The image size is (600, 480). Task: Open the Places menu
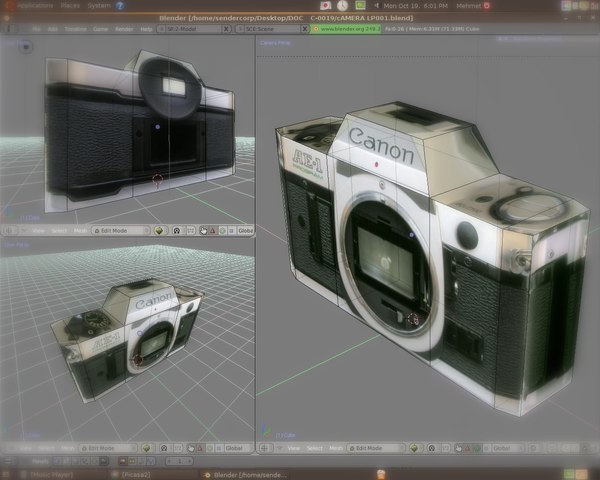pos(70,5)
